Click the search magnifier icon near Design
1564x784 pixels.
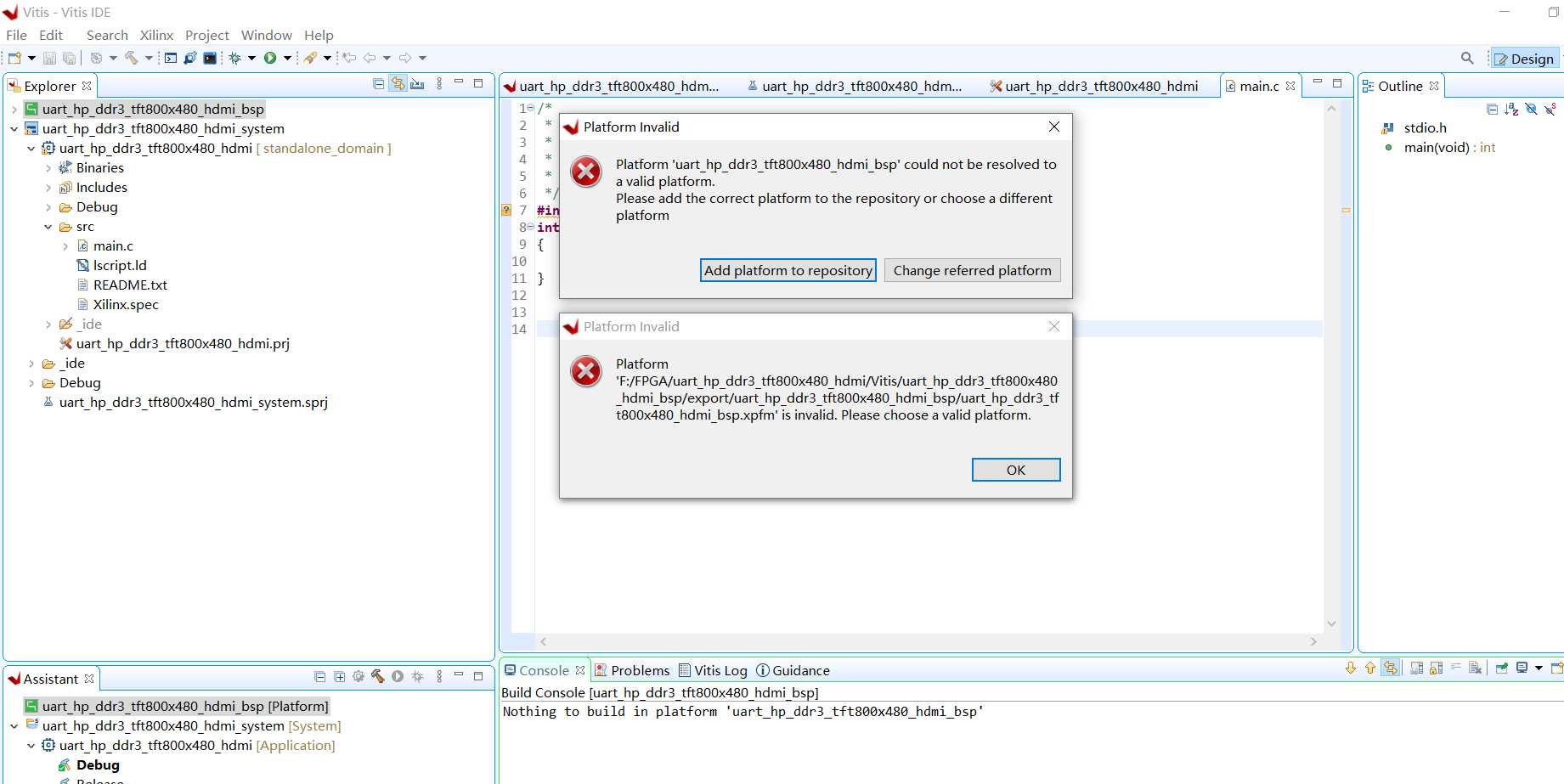(x=1467, y=58)
